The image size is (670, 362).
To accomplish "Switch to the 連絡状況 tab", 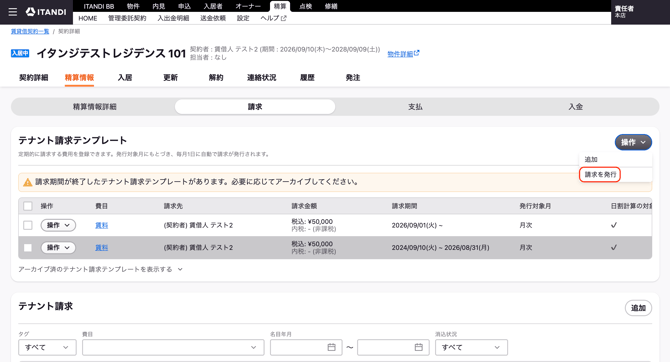I will click(x=262, y=78).
